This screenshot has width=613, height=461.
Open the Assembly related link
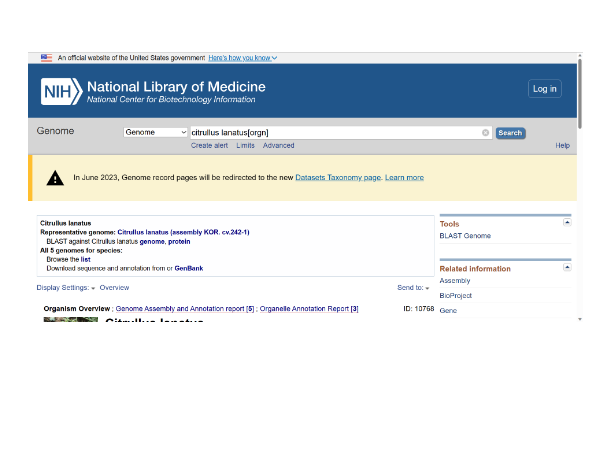pos(455,281)
